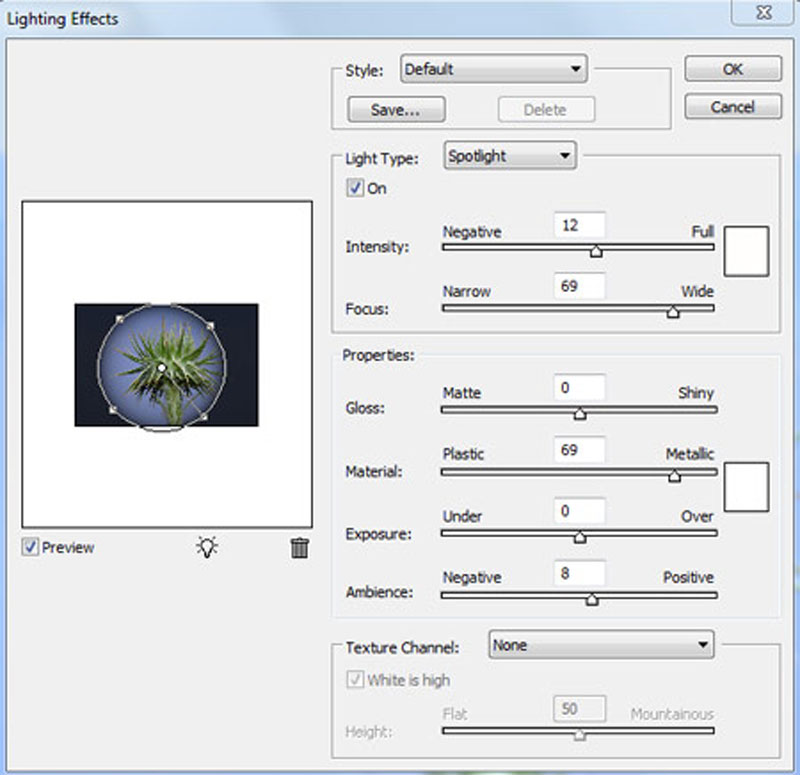Click the Material slider handle

coord(675,476)
